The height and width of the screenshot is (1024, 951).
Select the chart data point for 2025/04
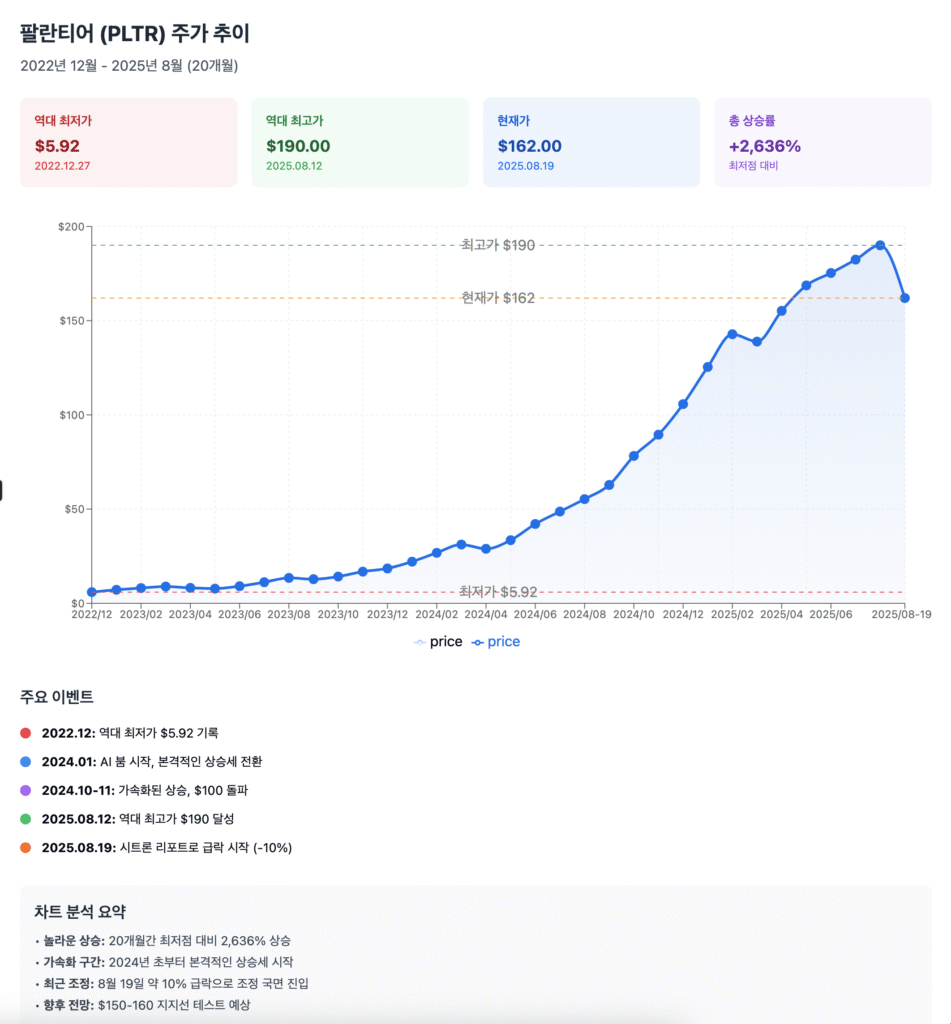[782, 311]
